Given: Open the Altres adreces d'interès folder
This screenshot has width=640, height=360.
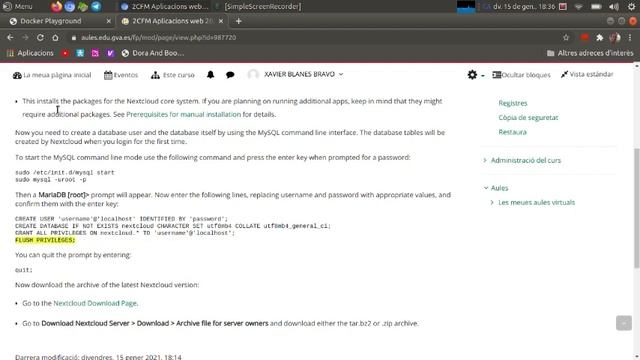Looking at the screenshot, I should 590,53.
